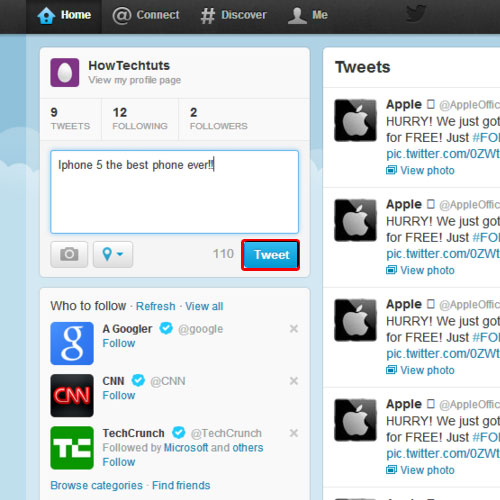This screenshot has width=500, height=500.
Task: Click the Tweets timeline heading
Action: point(363,67)
